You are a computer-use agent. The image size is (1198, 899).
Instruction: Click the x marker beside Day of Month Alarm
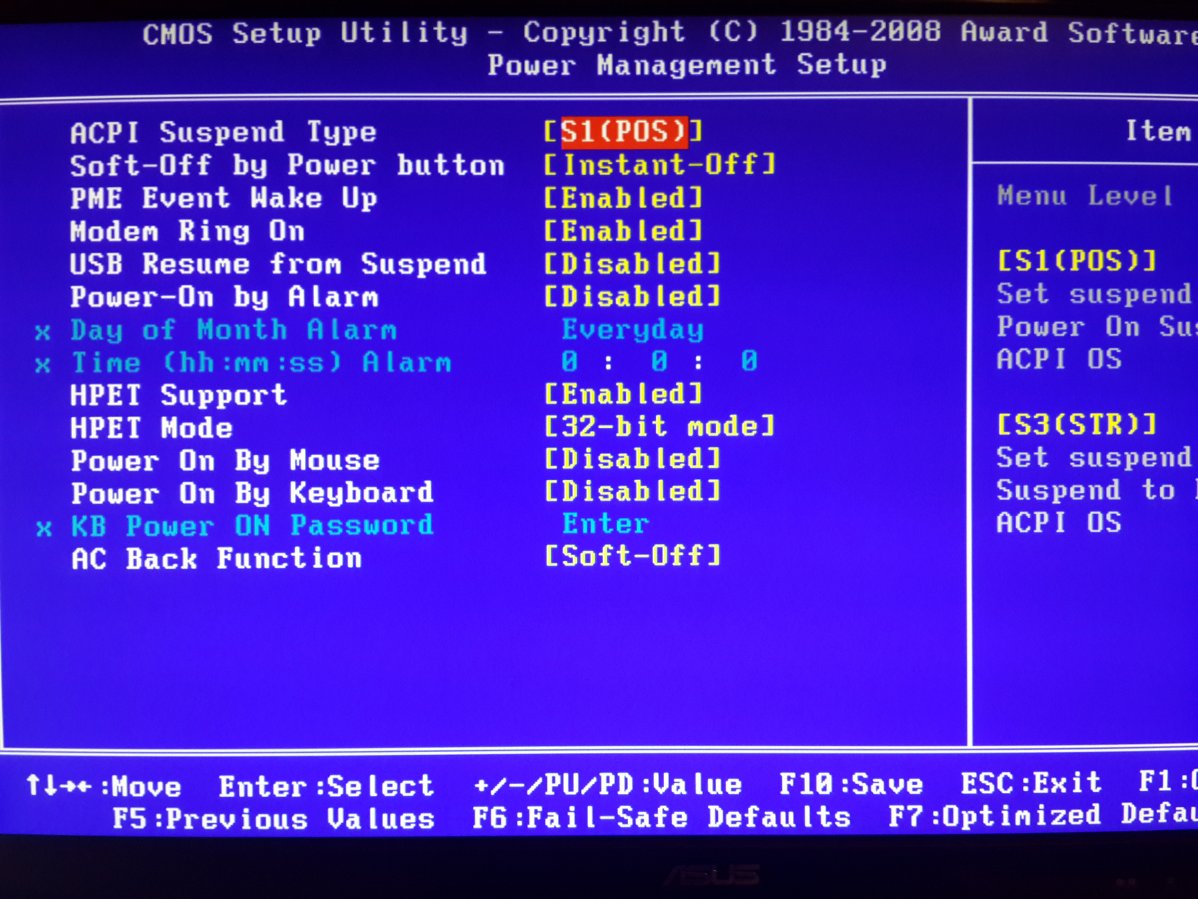[x=43, y=332]
